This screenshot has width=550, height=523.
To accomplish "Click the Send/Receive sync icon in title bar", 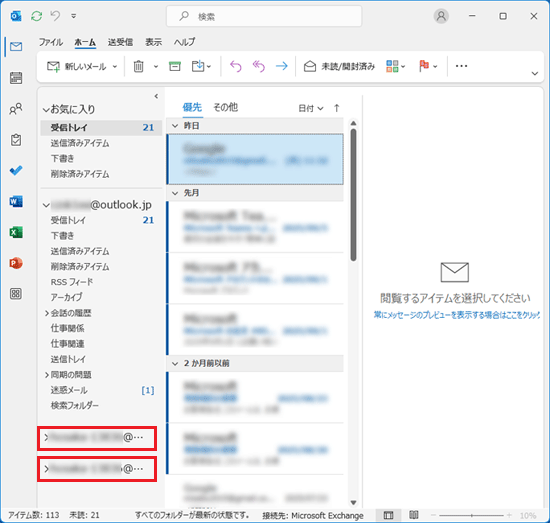I will point(36,16).
